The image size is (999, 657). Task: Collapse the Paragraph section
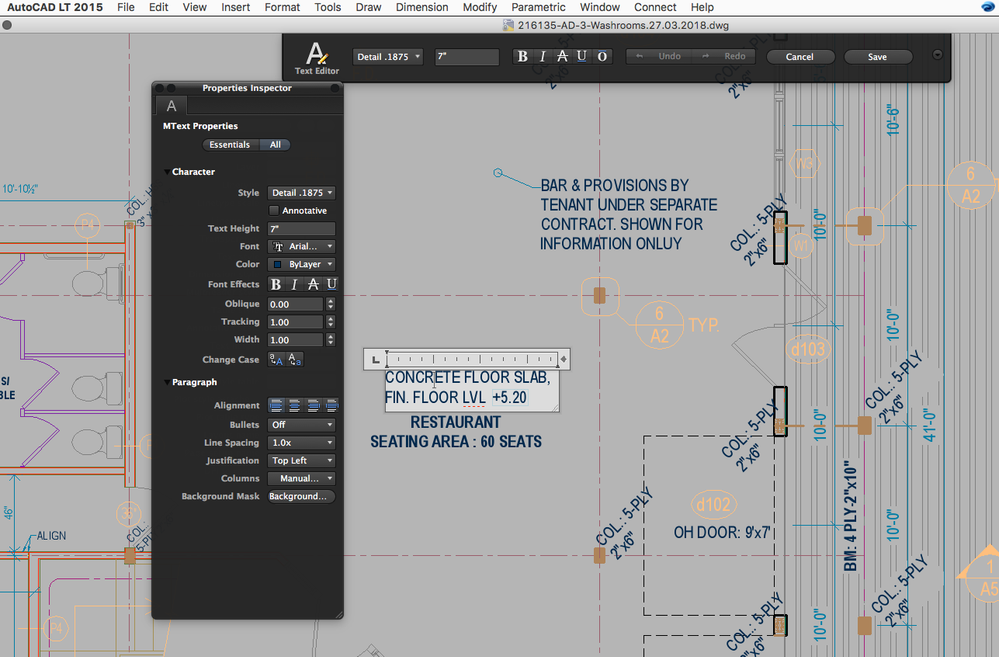click(x=167, y=382)
